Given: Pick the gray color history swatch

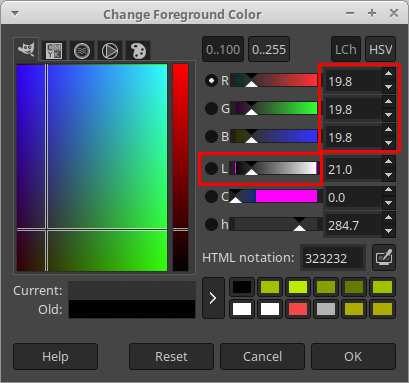Looking at the screenshot, I should (326, 309).
